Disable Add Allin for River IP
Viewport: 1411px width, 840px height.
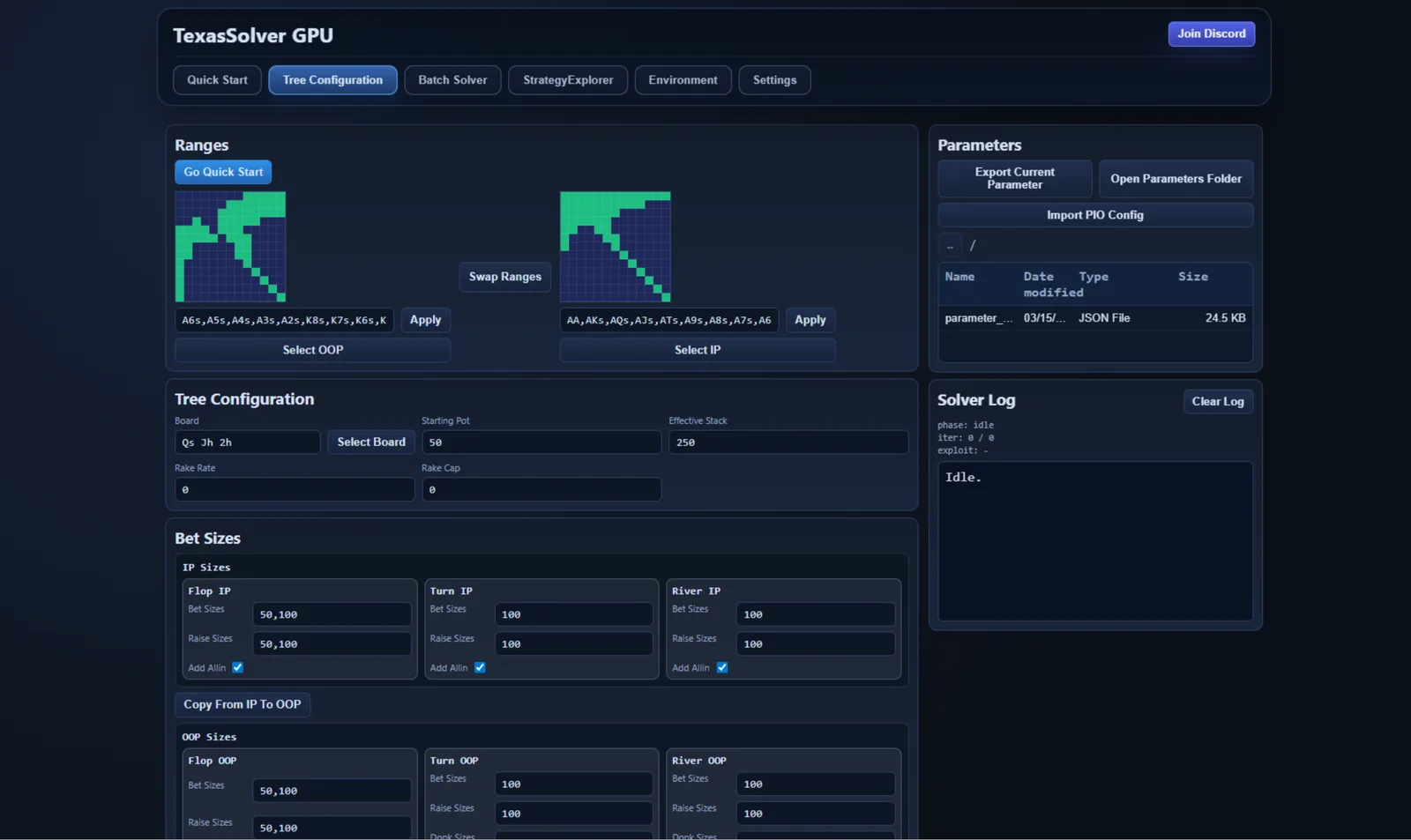[x=722, y=667]
